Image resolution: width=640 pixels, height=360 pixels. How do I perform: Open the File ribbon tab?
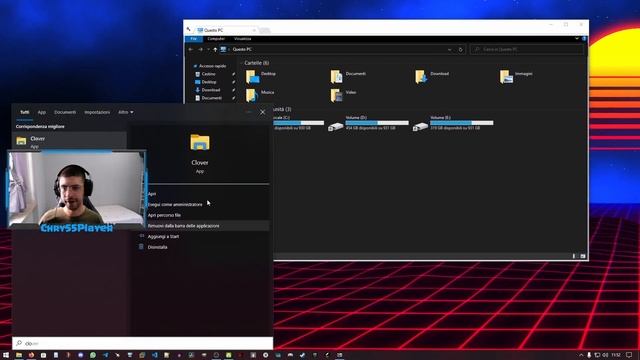coord(194,39)
